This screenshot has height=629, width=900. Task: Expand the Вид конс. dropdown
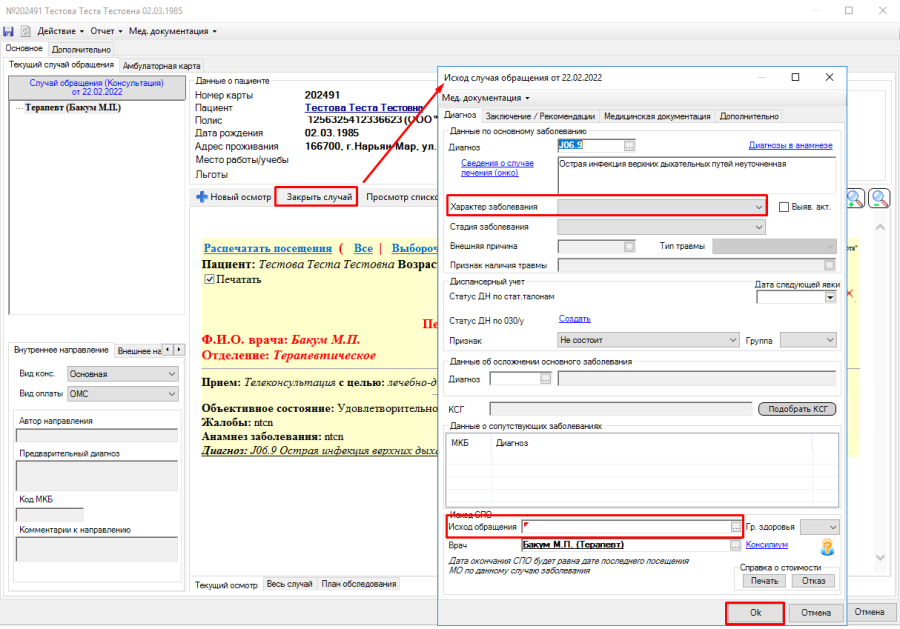(x=172, y=374)
